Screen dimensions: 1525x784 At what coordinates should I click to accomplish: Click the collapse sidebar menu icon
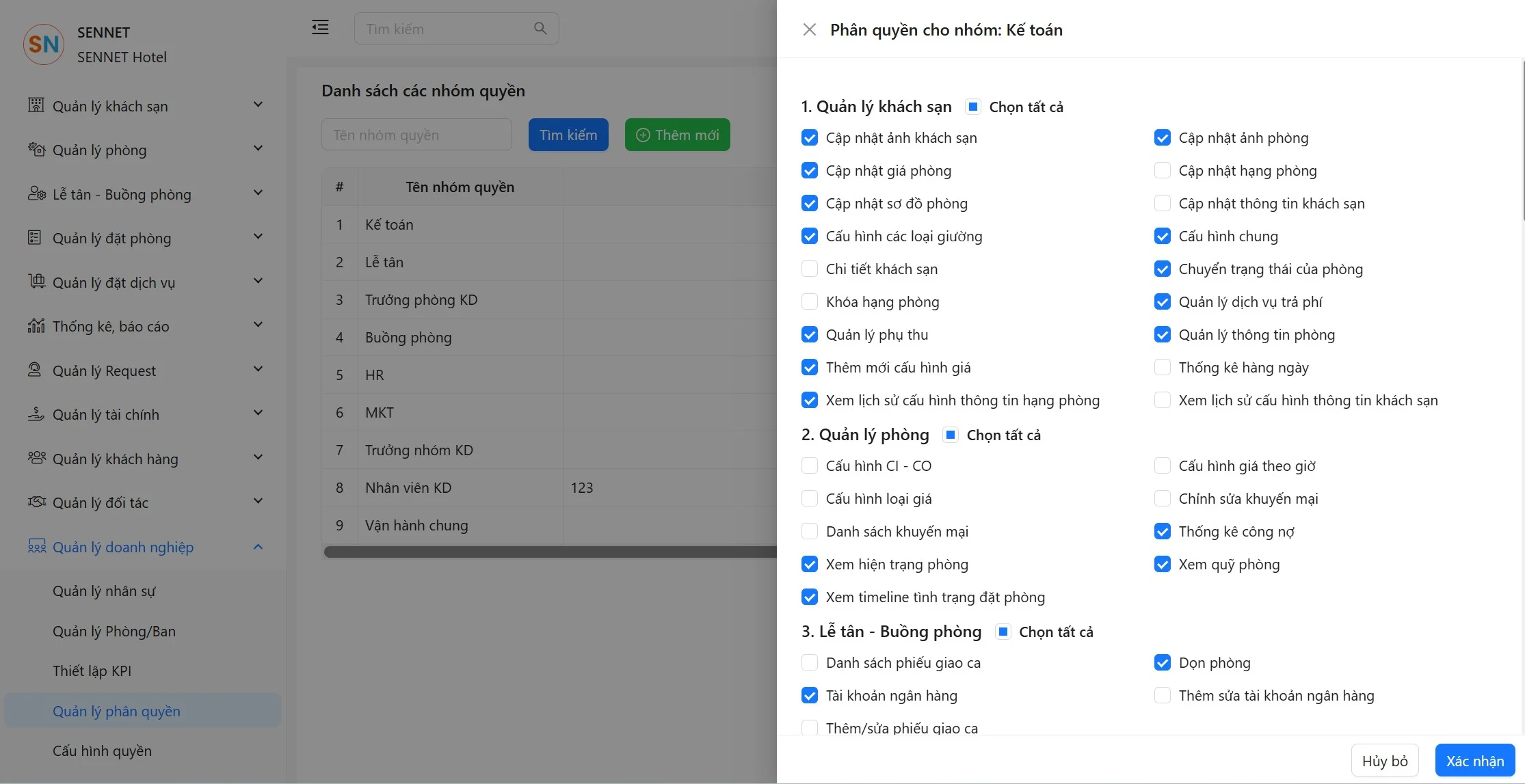pyautogui.click(x=320, y=27)
